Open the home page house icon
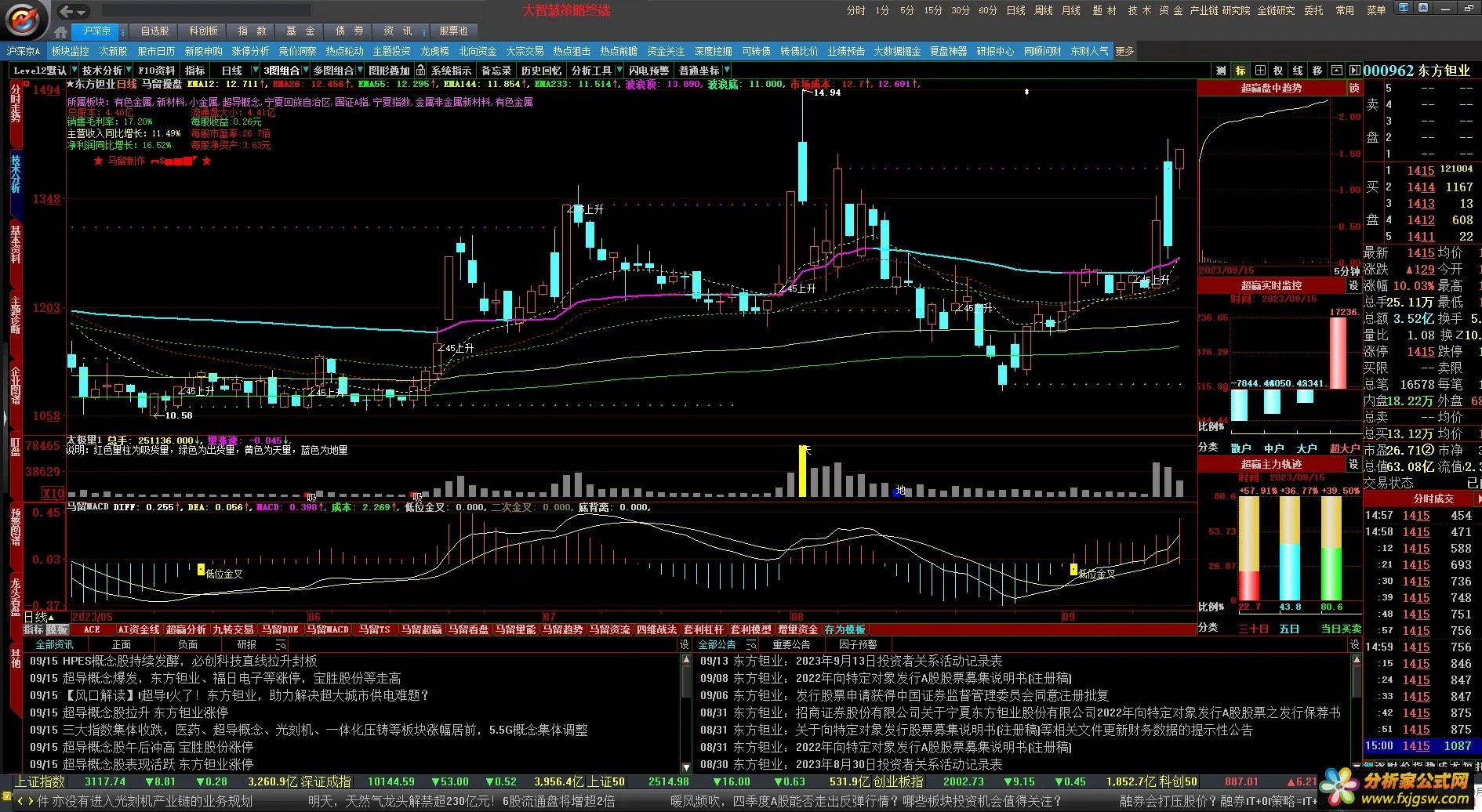 coord(61,32)
